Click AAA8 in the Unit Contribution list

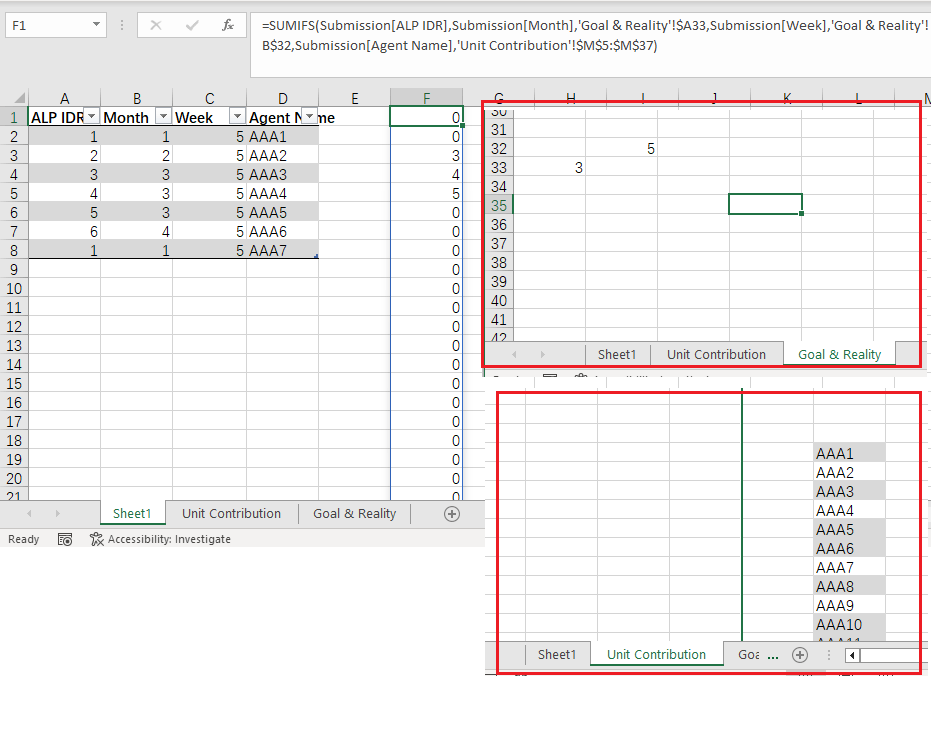[849, 587]
